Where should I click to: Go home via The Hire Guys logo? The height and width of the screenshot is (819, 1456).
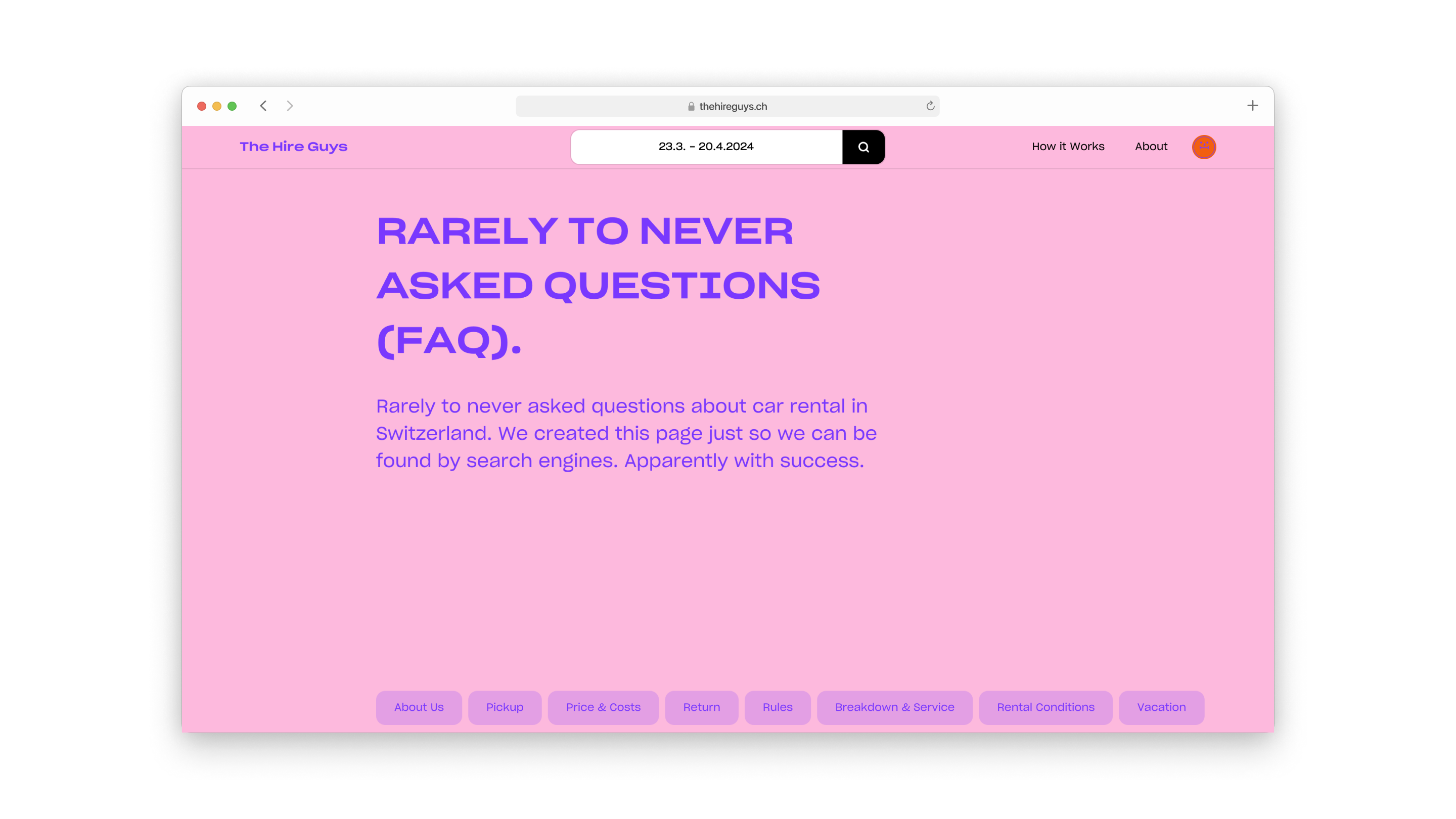coord(293,147)
